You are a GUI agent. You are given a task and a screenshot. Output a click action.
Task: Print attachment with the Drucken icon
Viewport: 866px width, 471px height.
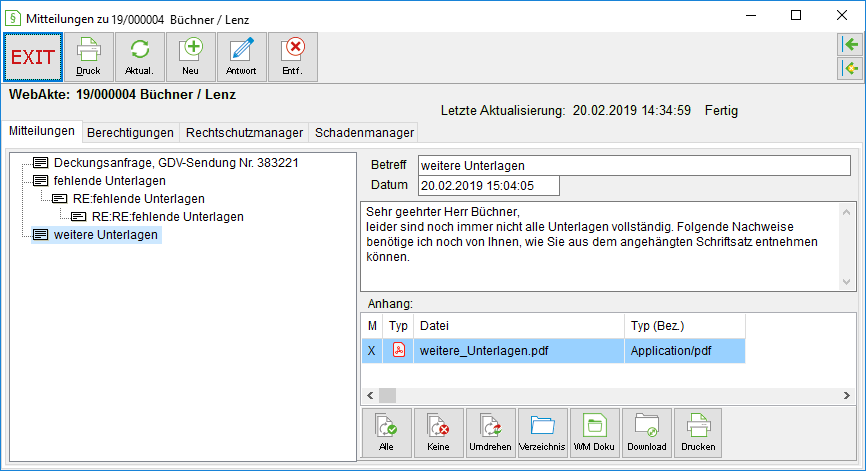click(x=698, y=433)
